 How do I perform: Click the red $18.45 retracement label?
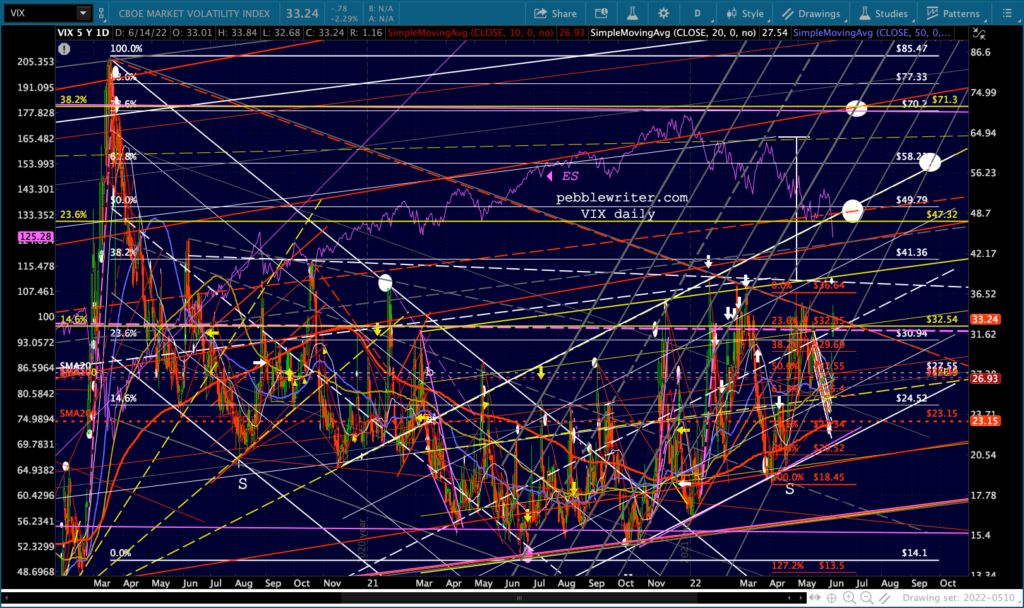tap(829, 477)
